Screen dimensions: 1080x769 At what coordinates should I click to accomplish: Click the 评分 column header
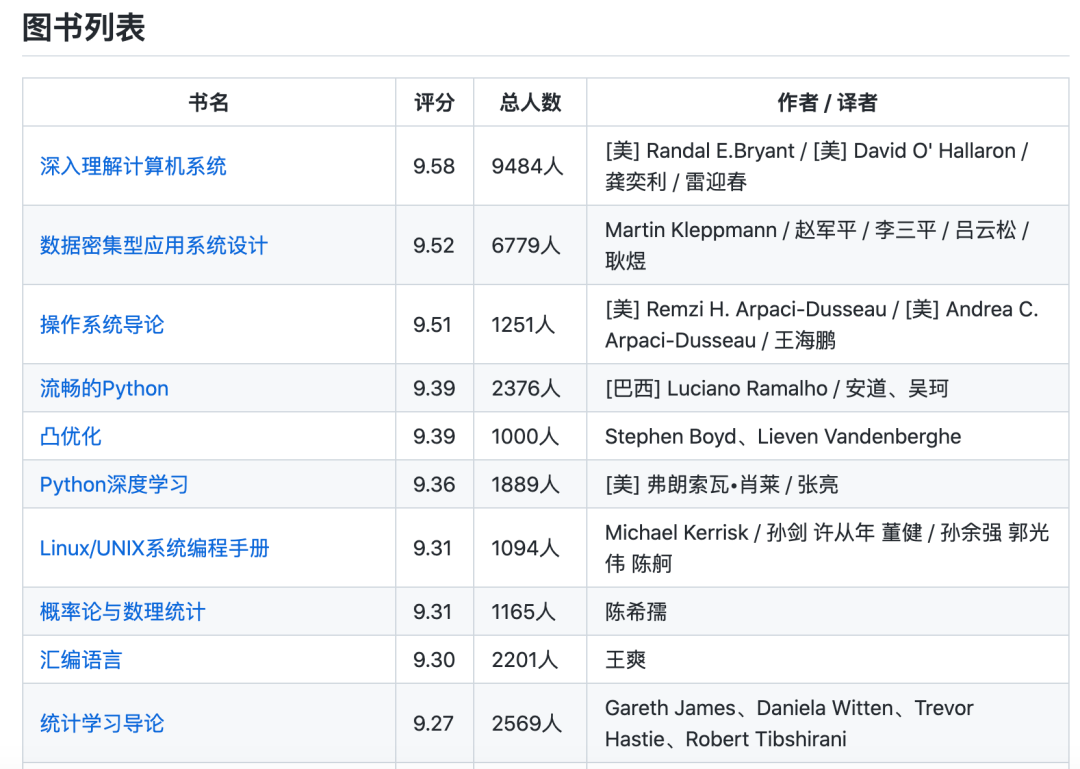(435, 103)
